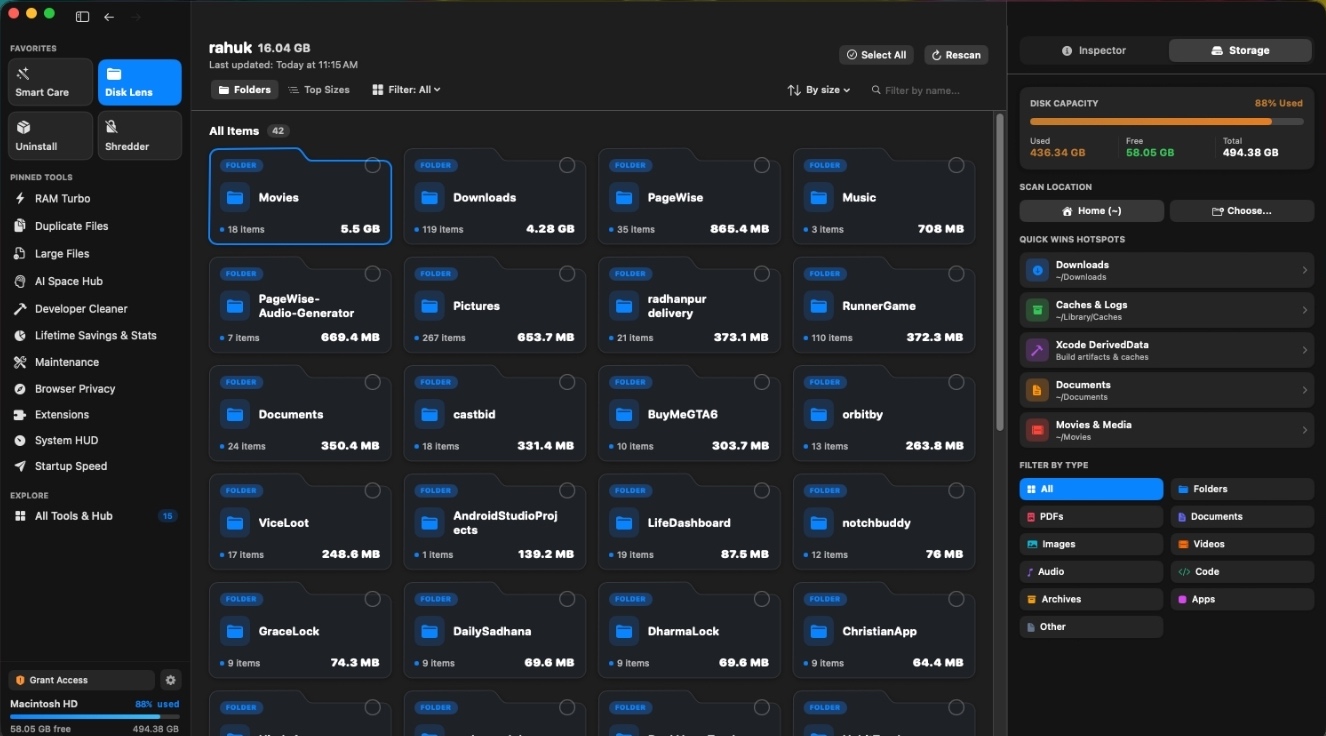Click the Grant Access button
This screenshot has height=736, width=1326.
point(82,680)
